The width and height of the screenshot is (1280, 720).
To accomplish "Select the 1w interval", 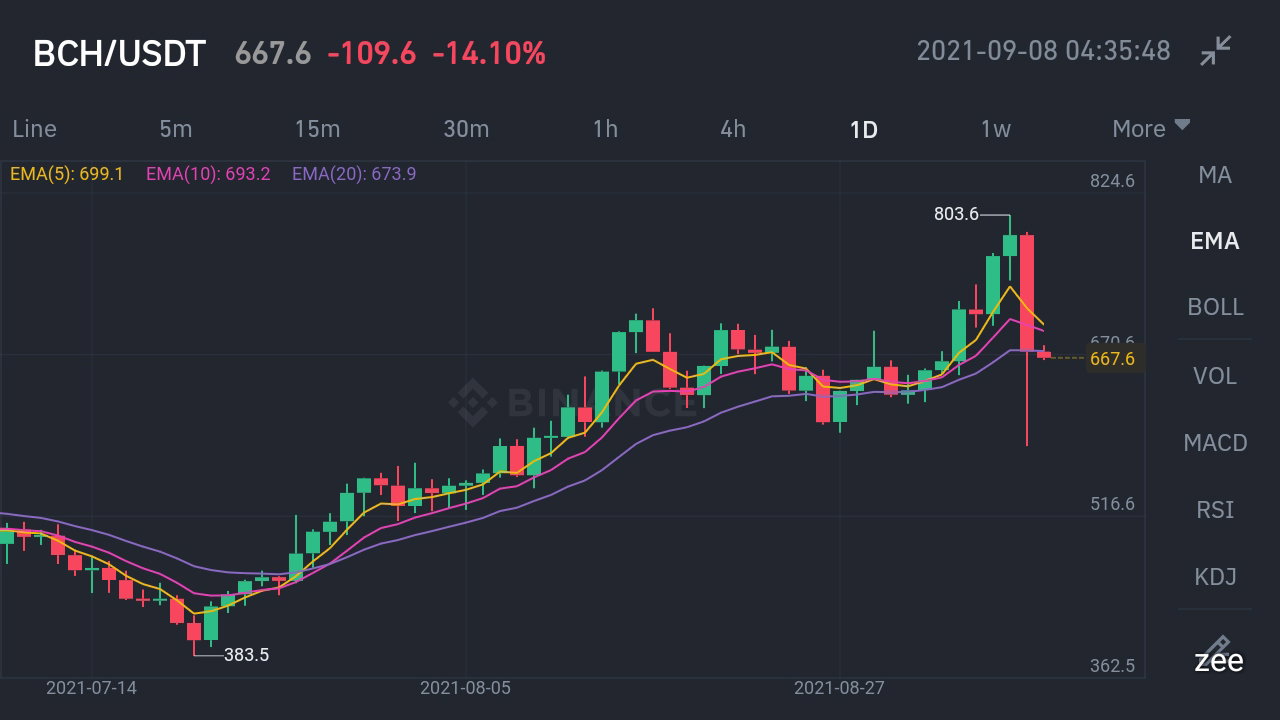I will pyautogui.click(x=995, y=129).
